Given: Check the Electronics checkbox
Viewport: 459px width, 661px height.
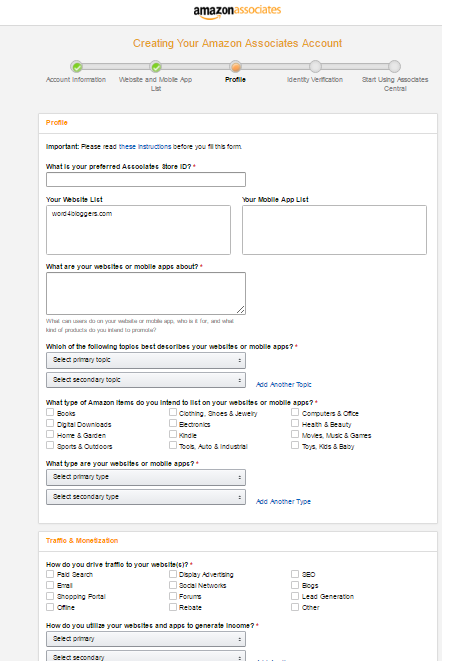Looking at the screenshot, I should coord(173,423).
